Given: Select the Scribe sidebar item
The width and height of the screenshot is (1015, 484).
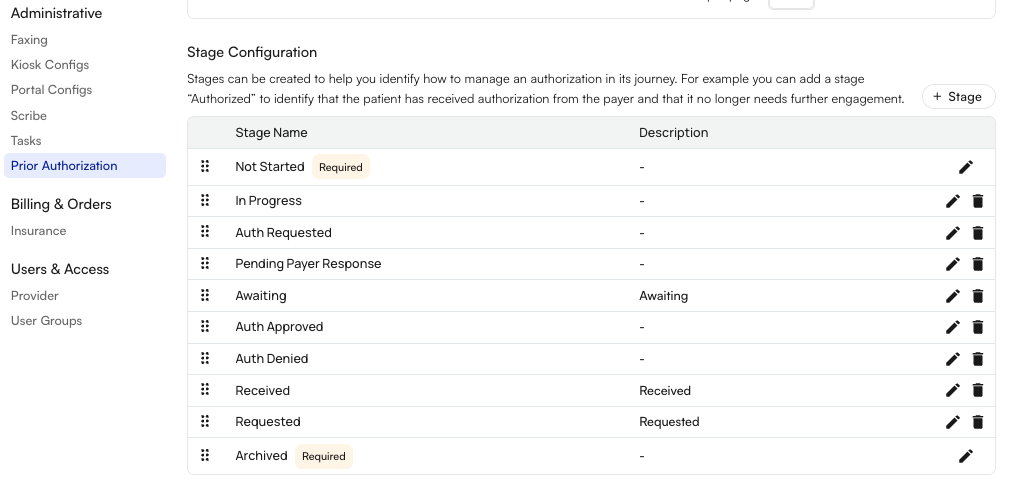Looking at the screenshot, I should click(28, 116).
